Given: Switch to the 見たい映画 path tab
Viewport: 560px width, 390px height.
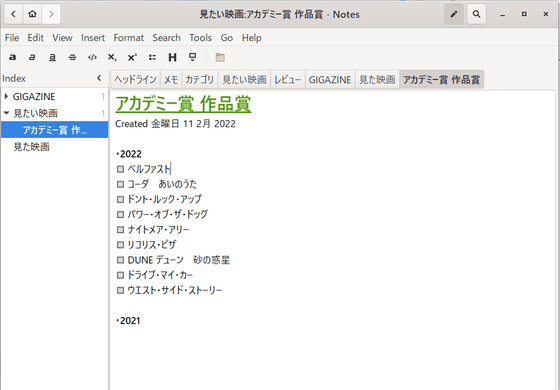Looking at the screenshot, I should [x=245, y=79].
